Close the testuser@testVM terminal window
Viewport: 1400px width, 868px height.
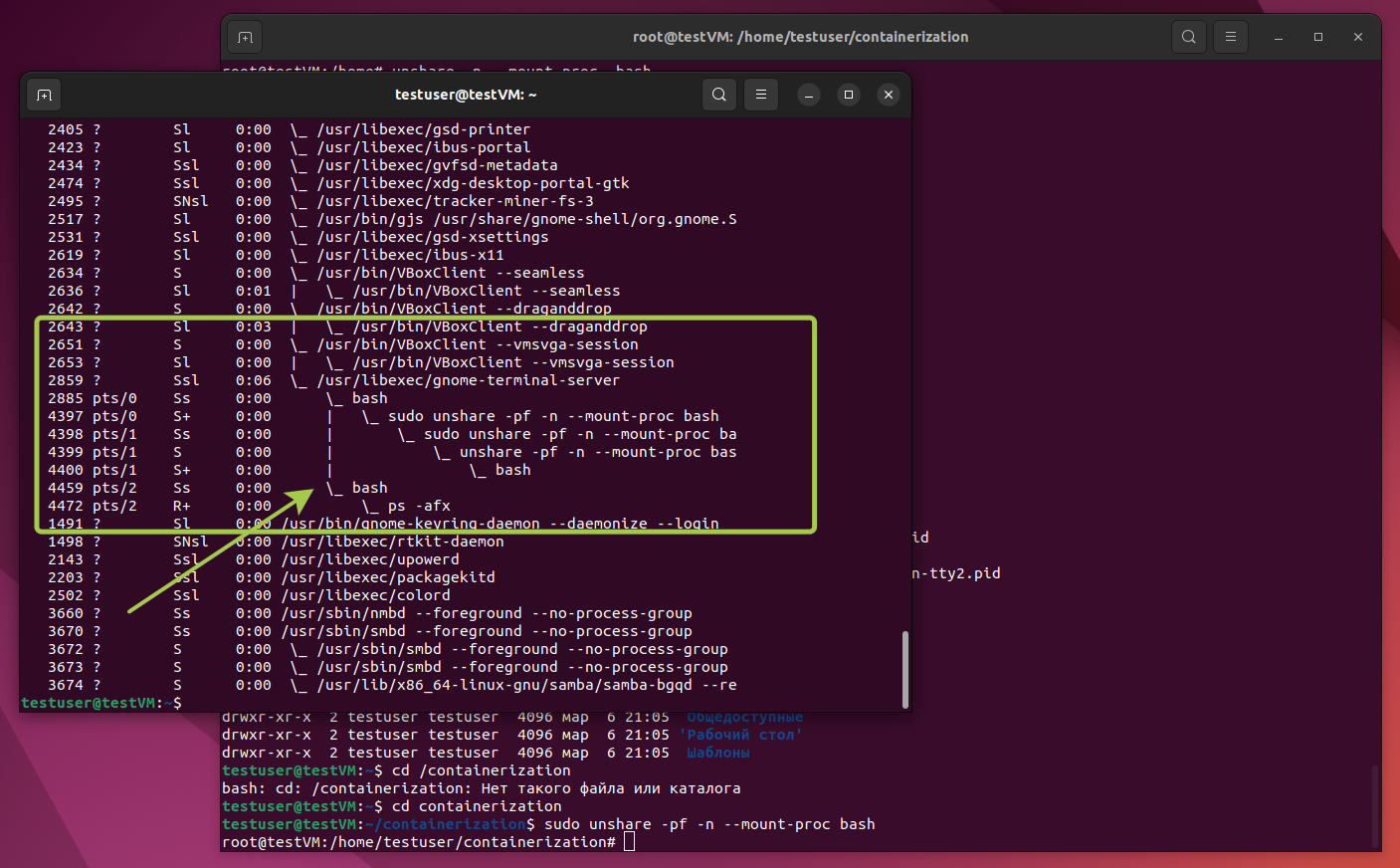(x=889, y=95)
